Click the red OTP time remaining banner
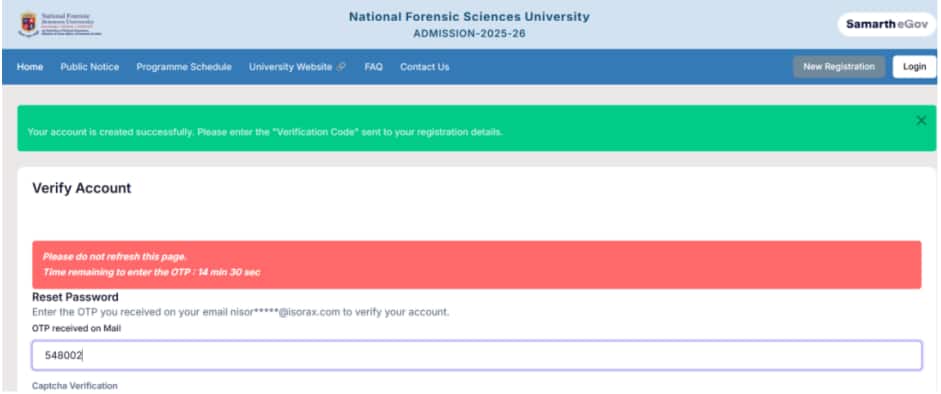This screenshot has width=941, height=394. [477, 264]
